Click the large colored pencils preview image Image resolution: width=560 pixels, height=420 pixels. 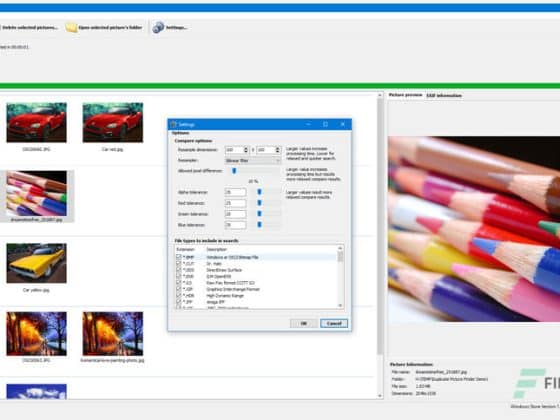(x=474, y=229)
